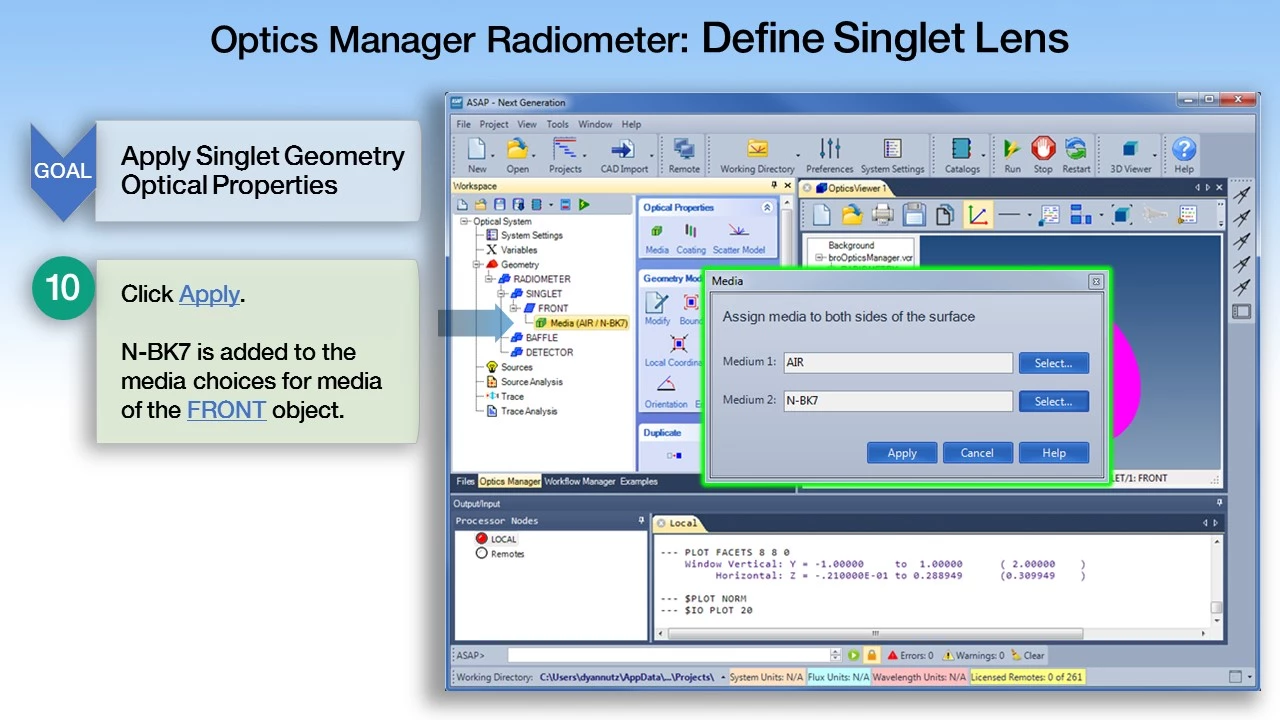Click Apply in the Media dialog
The width and height of the screenshot is (1280, 720).
click(x=902, y=453)
